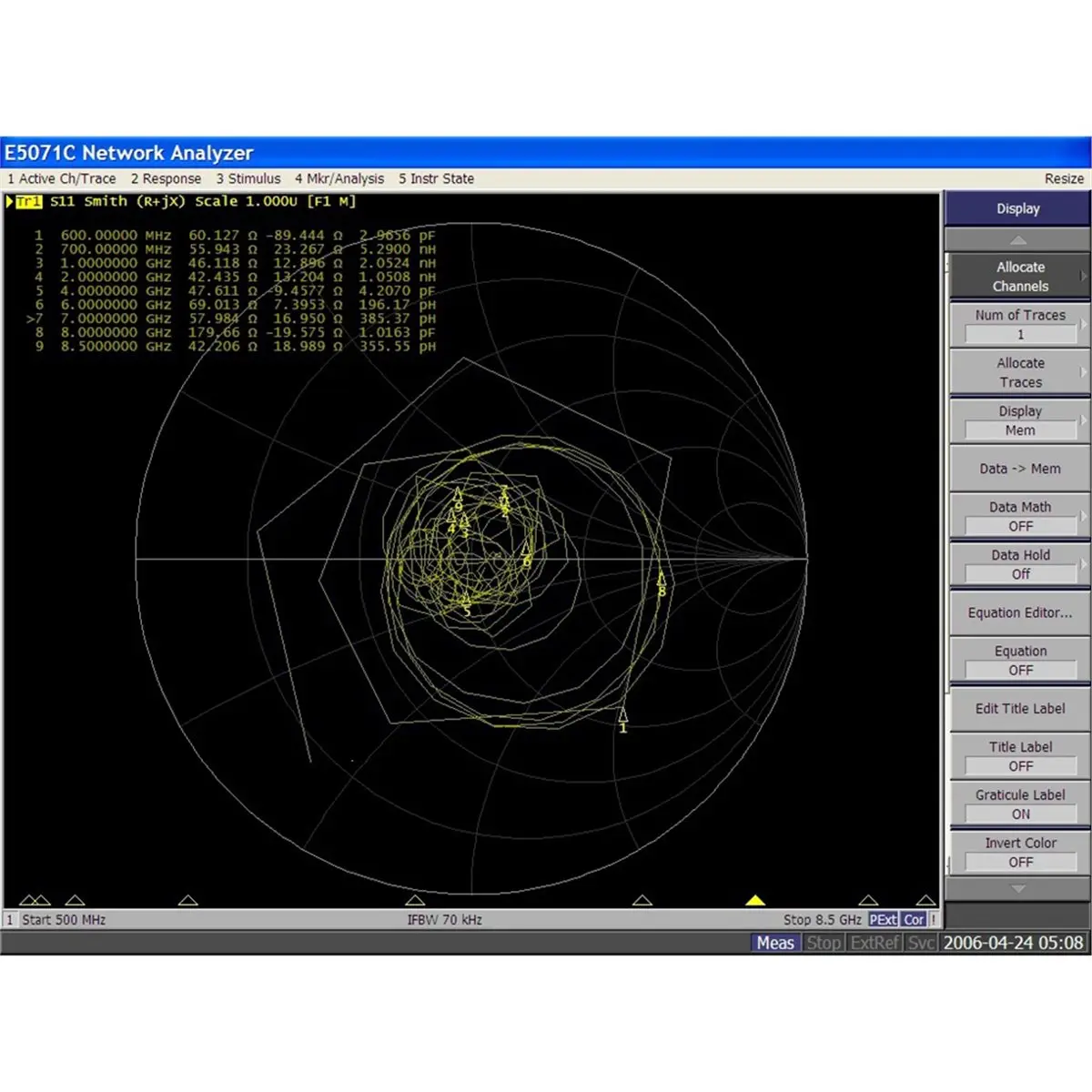
Task: Select marker 4 row 2.0000000 GHz
Action: (235, 277)
